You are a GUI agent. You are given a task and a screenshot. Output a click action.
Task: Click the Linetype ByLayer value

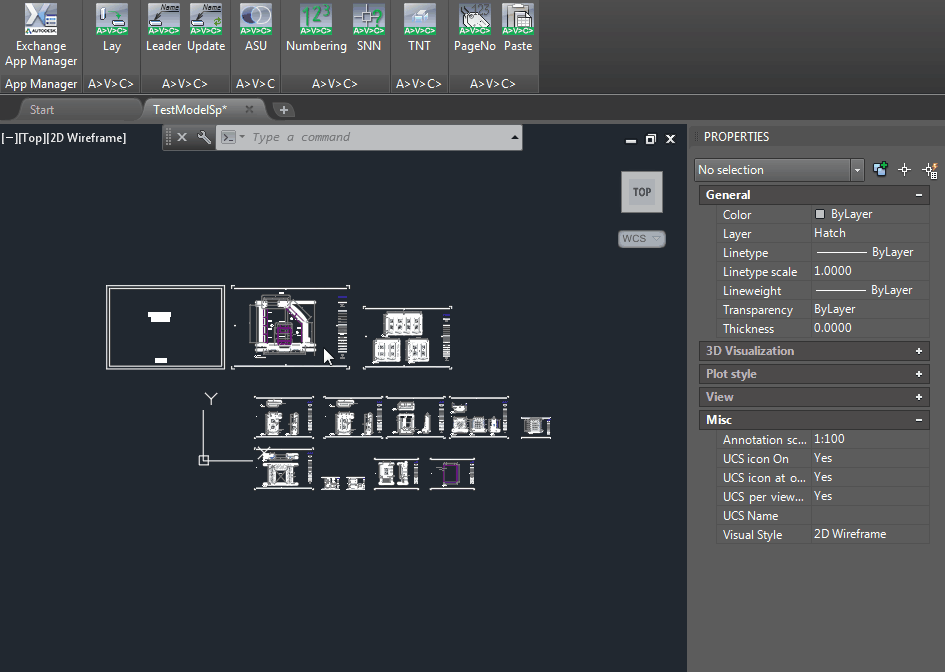(x=870, y=253)
